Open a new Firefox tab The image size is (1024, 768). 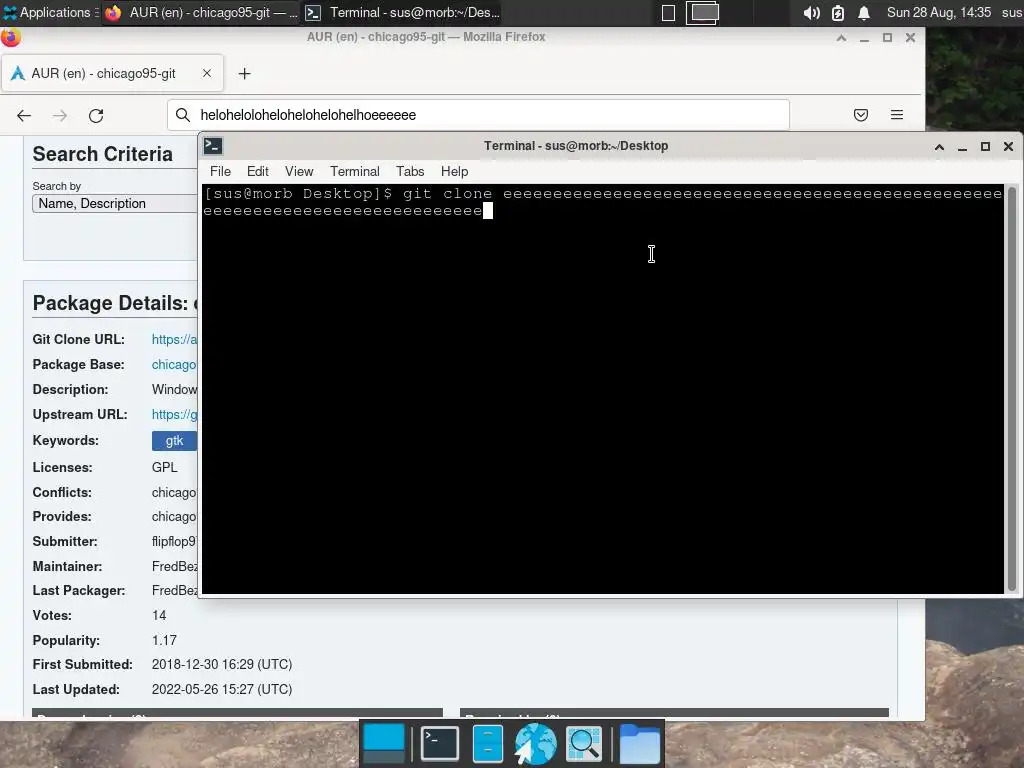click(x=244, y=74)
